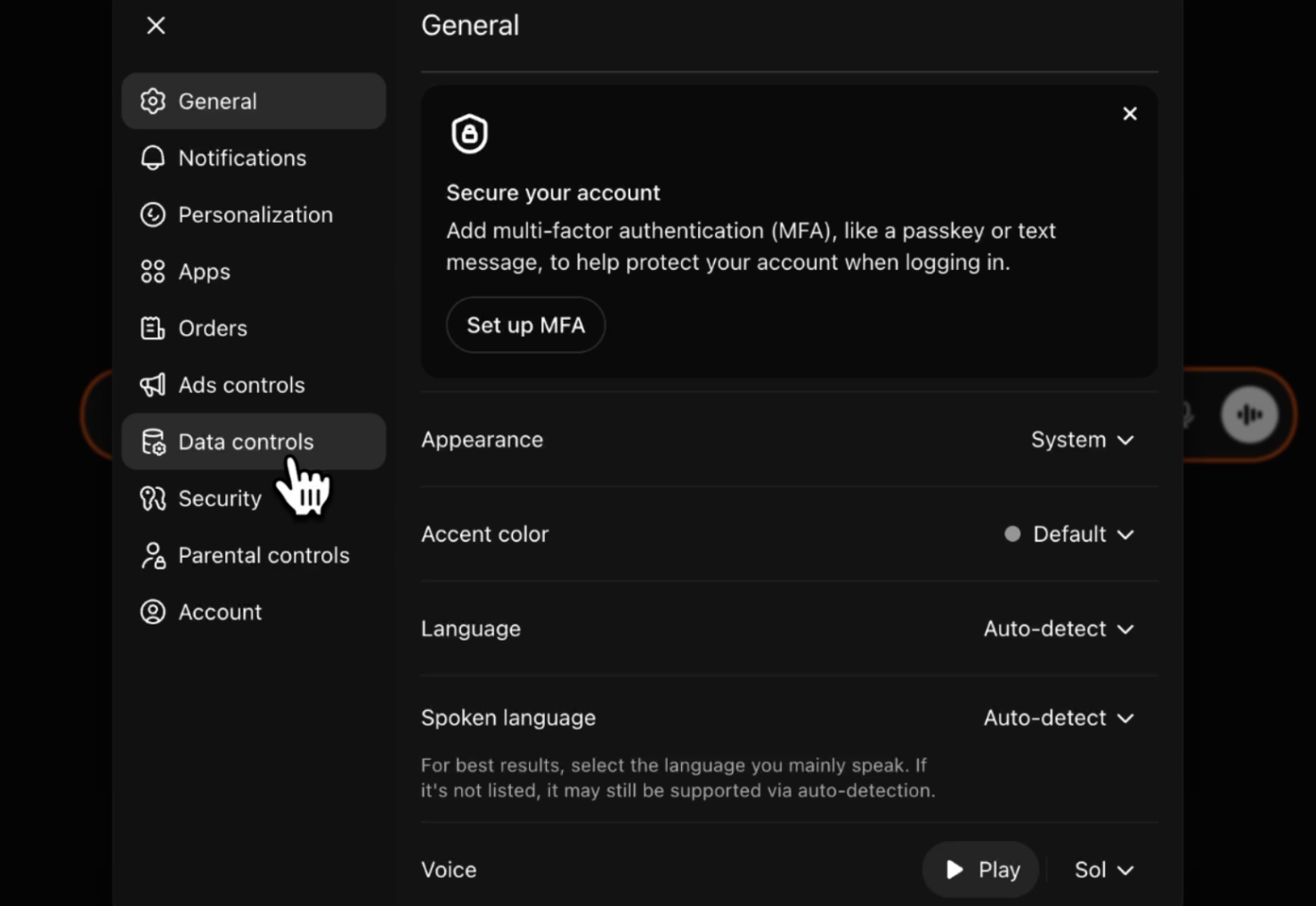
Task: Dismiss the Secure your account banner
Action: (1129, 113)
